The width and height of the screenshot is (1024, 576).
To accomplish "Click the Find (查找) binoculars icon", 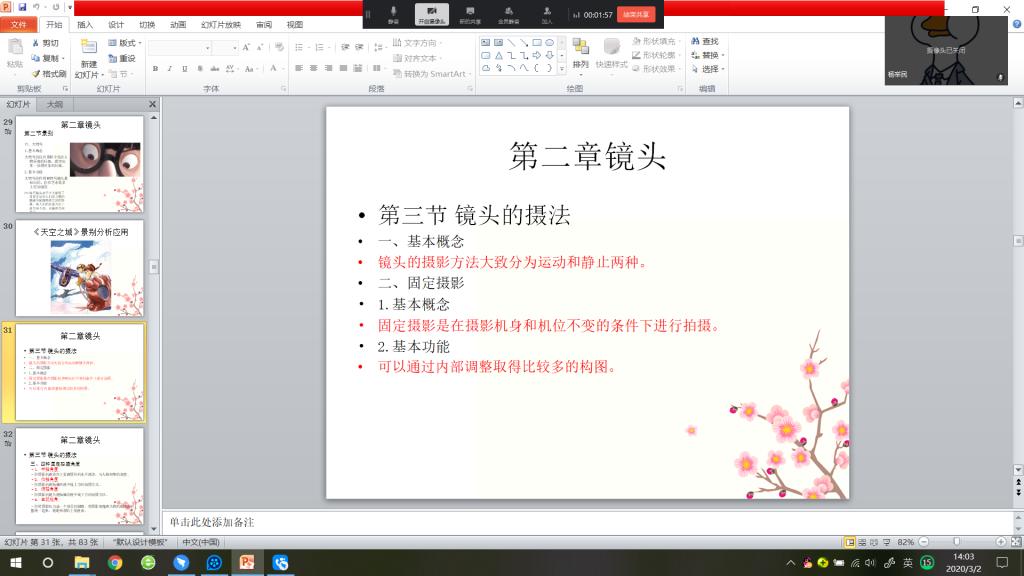I will coord(695,42).
